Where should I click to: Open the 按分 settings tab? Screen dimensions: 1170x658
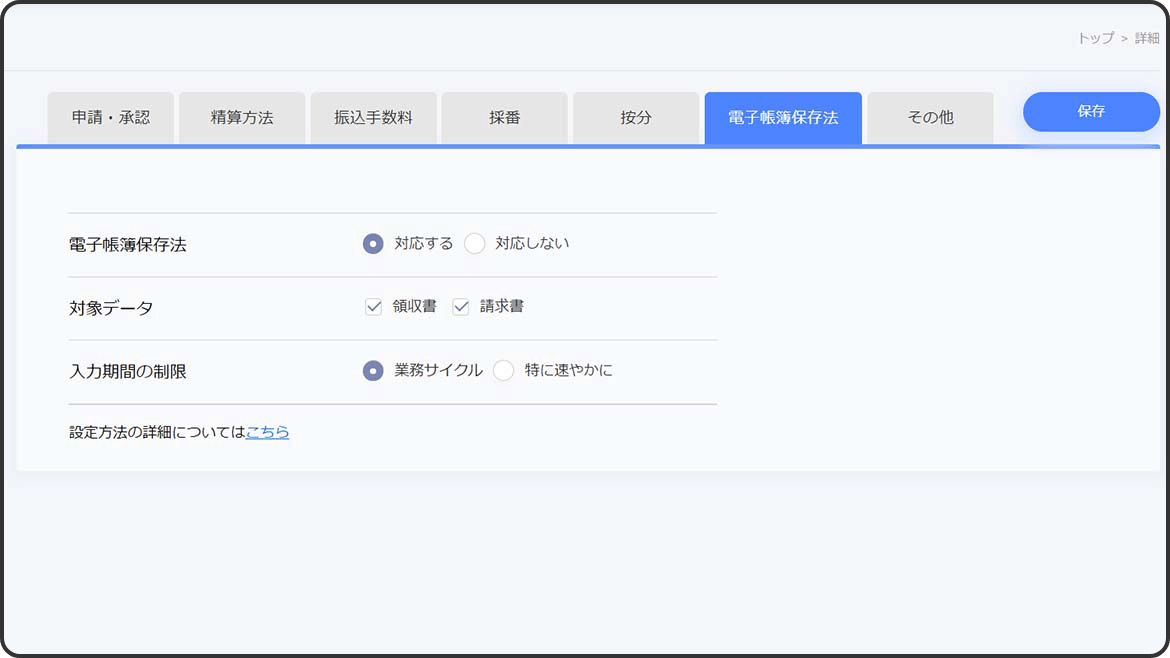tap(635, 118)
